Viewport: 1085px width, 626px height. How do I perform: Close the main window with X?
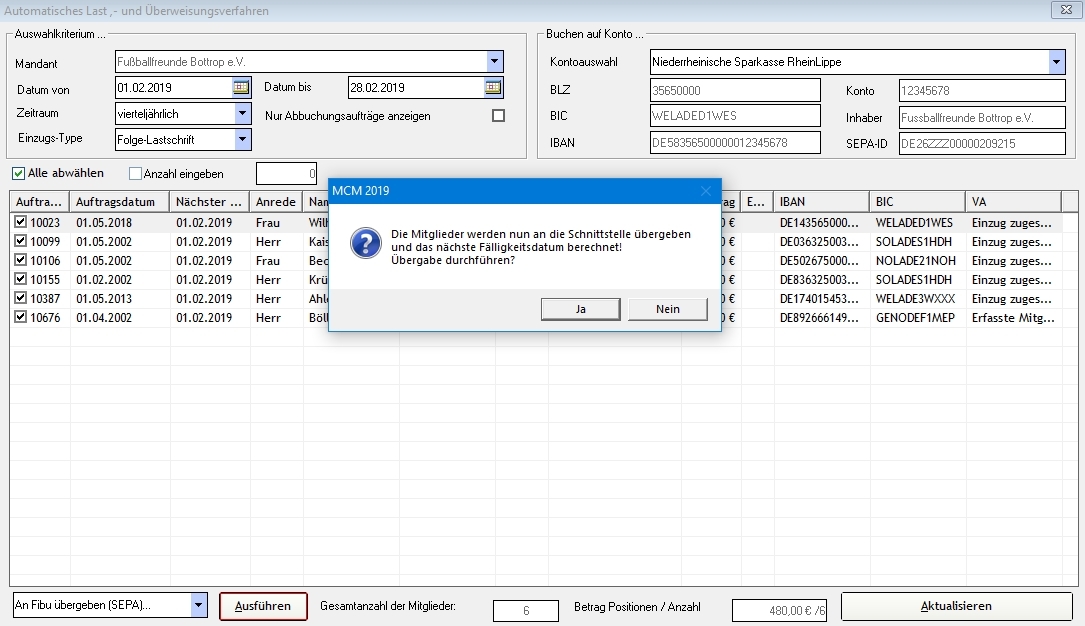[x=1066, y=10]
